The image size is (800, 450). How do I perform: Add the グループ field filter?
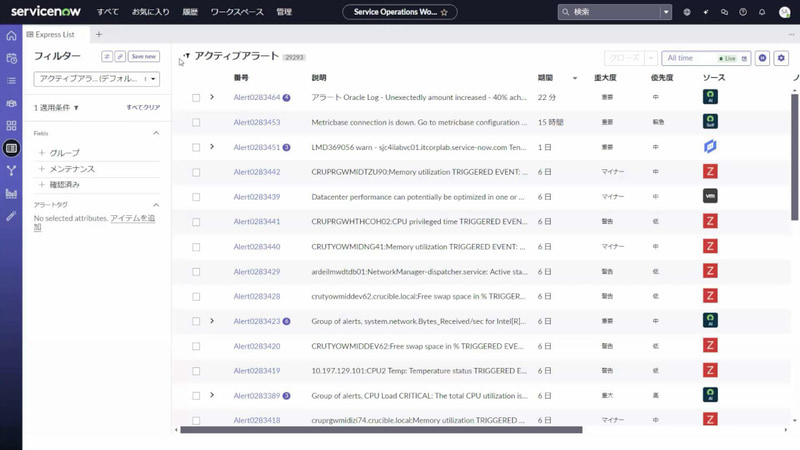pos(59,153)
